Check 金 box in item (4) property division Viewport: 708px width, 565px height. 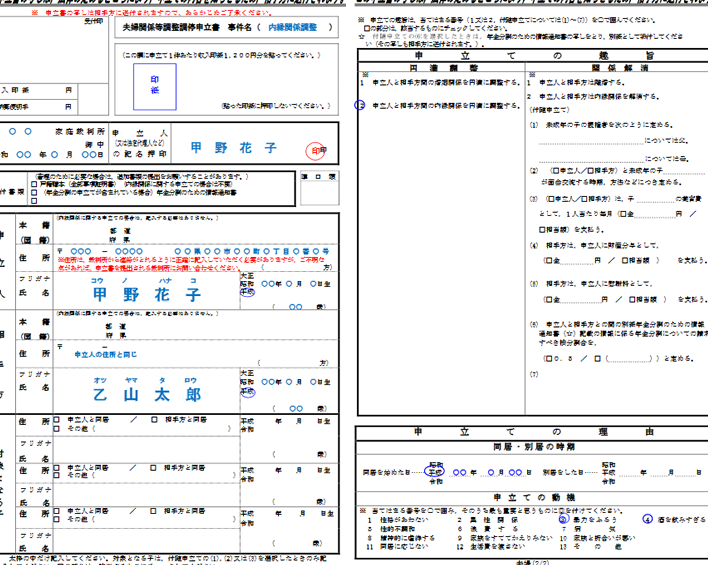click(550, 261)
